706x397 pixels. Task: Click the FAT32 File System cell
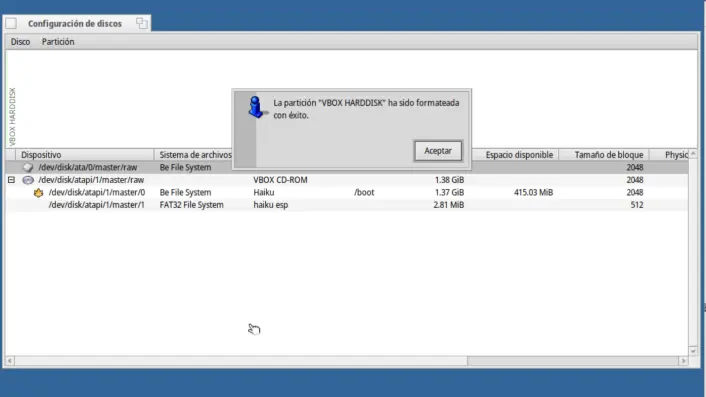(191, 205)
